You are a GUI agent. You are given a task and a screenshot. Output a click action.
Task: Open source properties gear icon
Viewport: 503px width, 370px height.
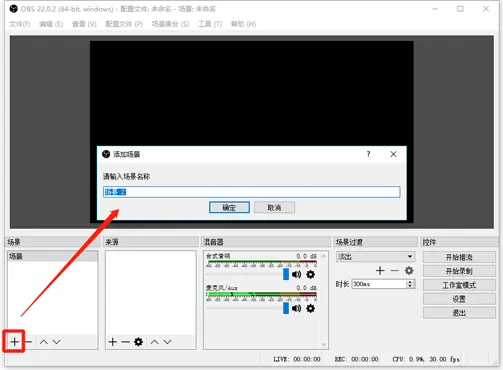click(x=138, y=342)
